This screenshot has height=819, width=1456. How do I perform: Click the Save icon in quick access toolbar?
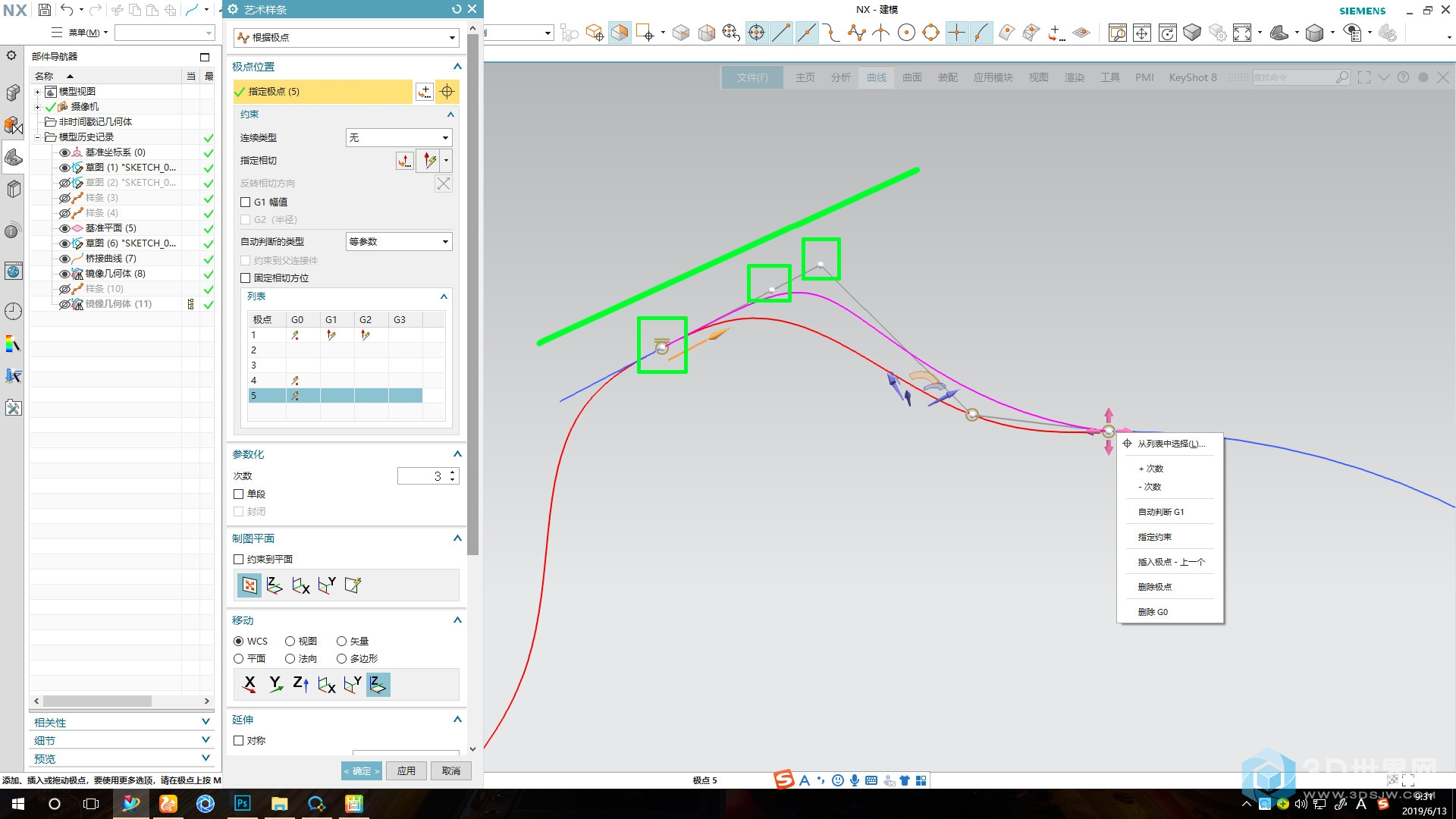(44, 10)
